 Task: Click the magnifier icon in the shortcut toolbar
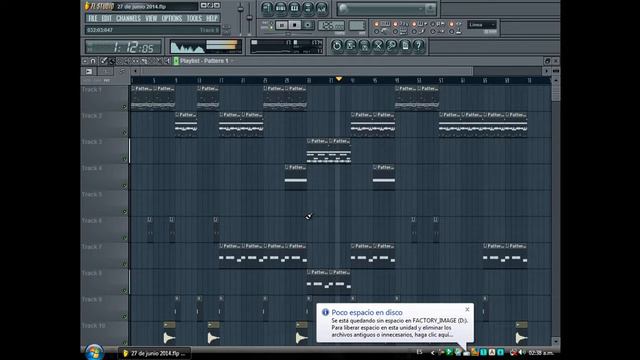click(x=391, y=46)
